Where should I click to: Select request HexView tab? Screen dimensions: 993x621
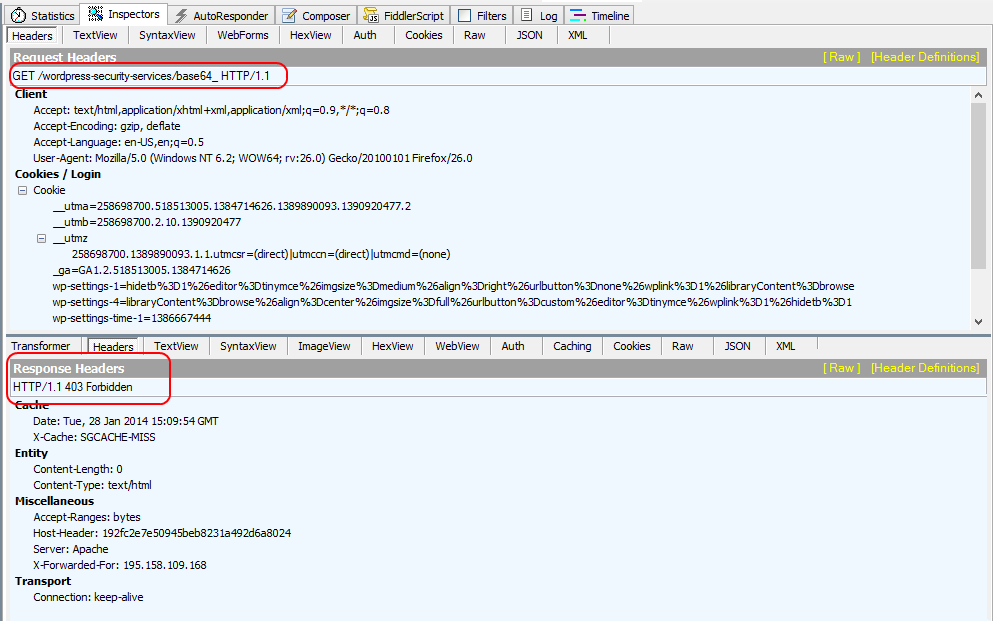(x=310, y=35)
